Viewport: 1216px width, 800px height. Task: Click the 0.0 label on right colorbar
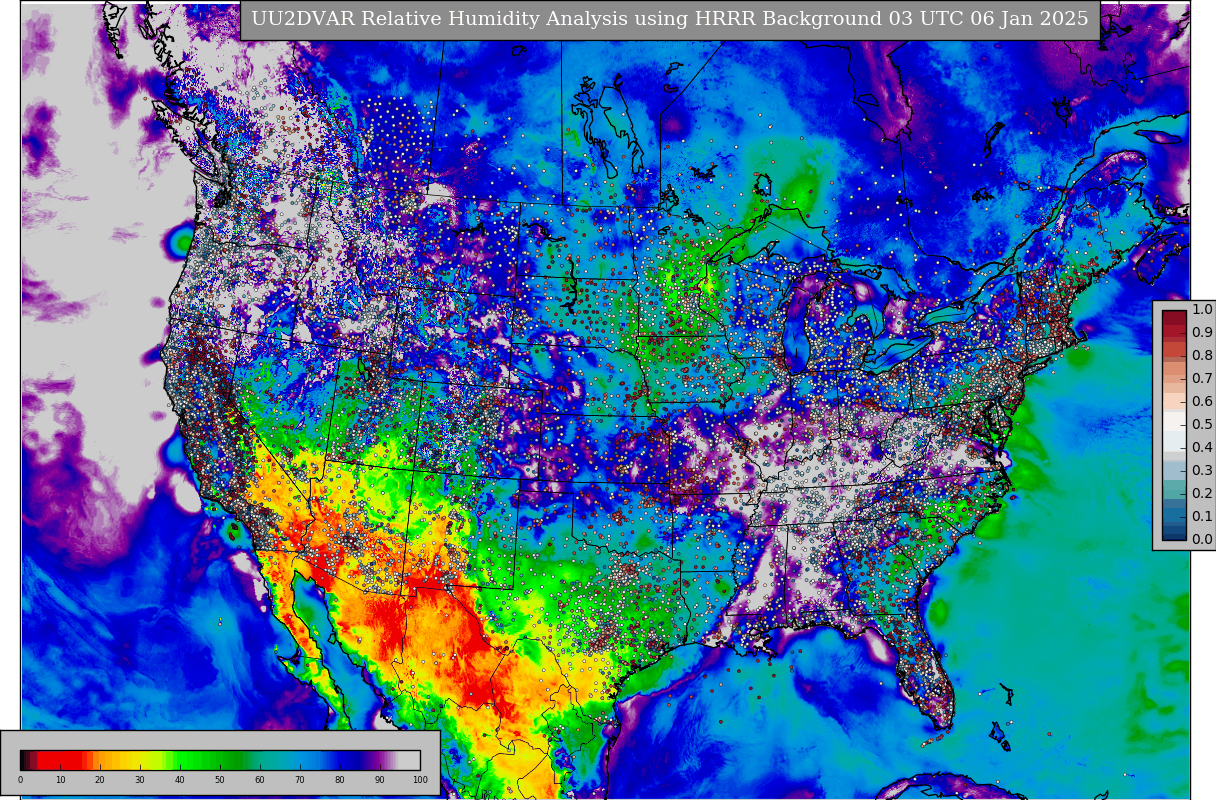1202,540
